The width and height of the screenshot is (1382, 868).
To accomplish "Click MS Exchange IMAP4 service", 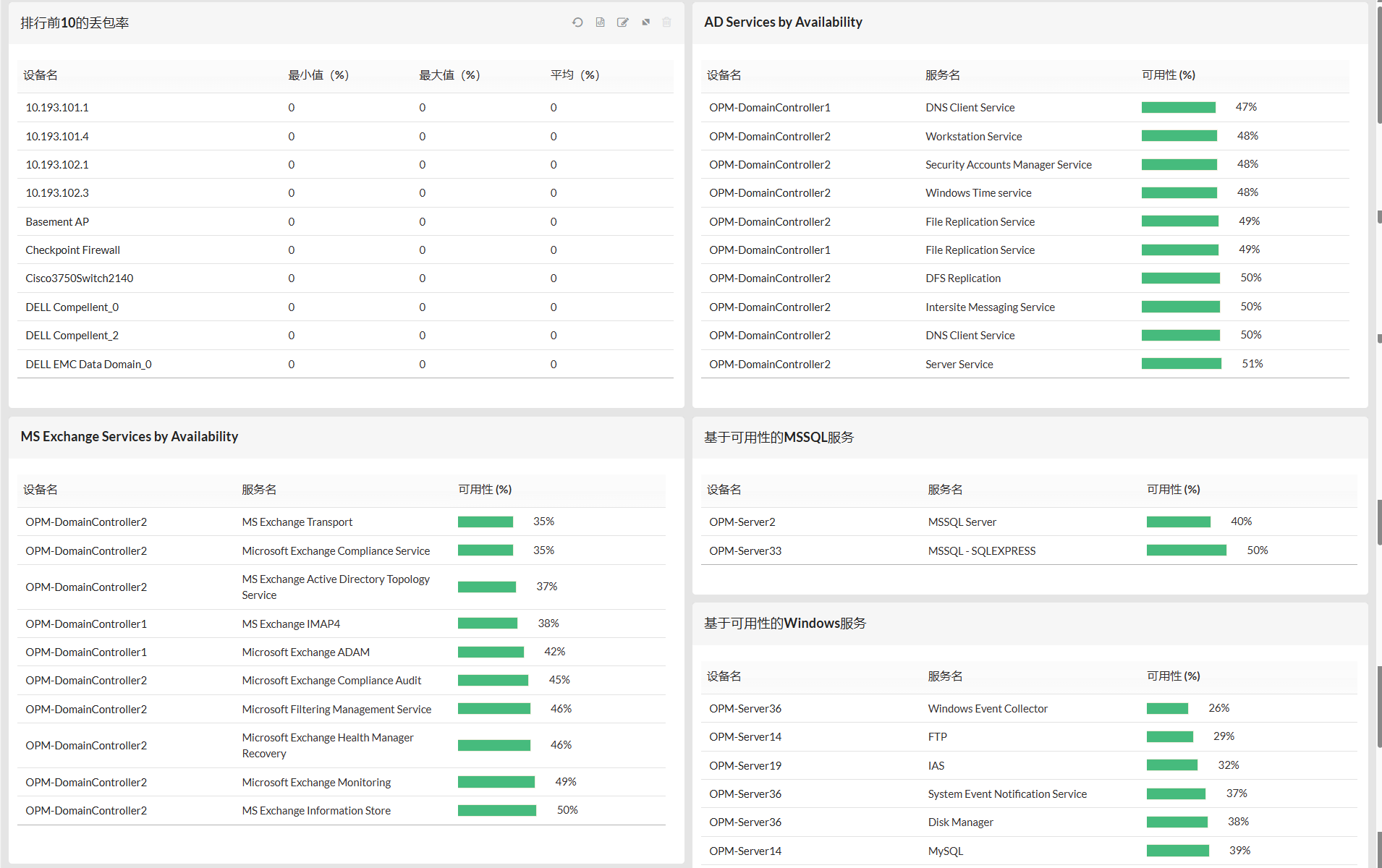I will point(291,624).
